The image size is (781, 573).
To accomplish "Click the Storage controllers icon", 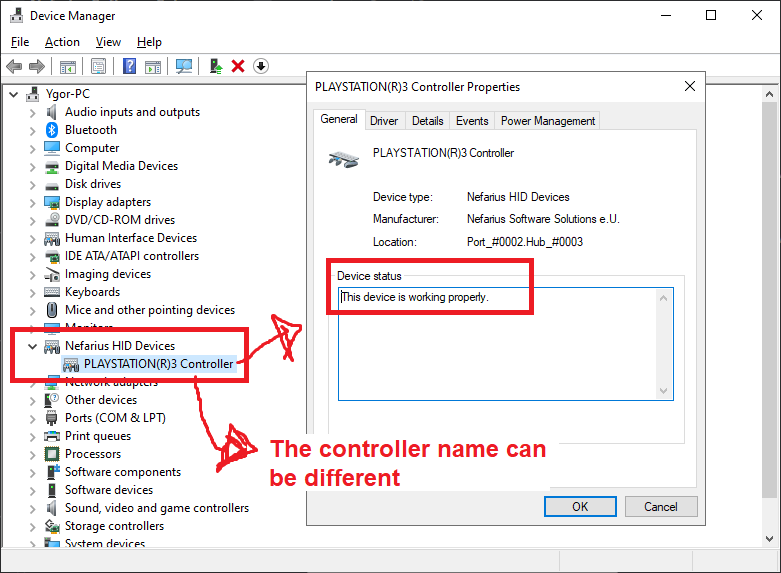I will (52, 526).
